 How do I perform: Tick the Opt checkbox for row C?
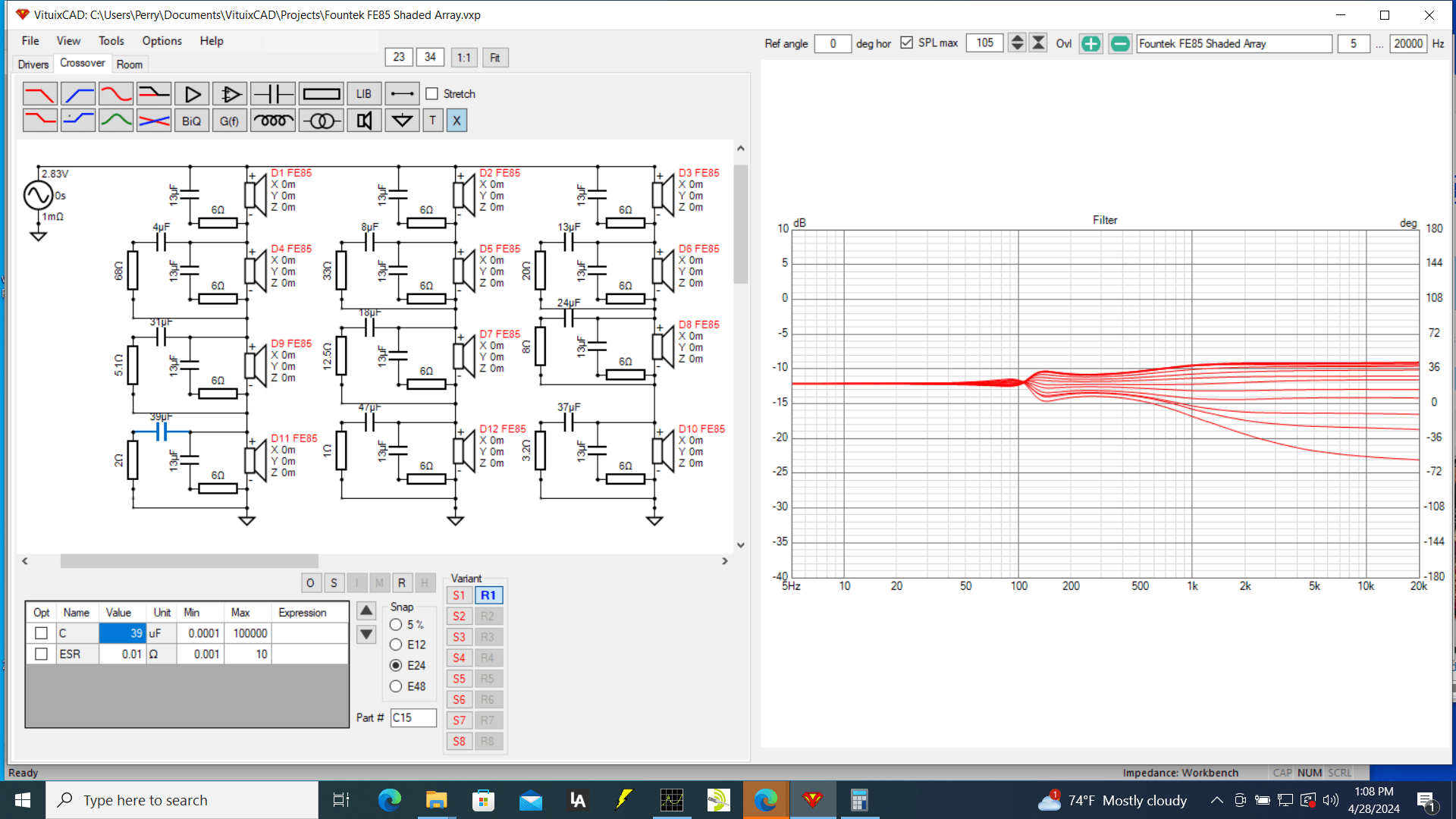click(x=42, y=633)
